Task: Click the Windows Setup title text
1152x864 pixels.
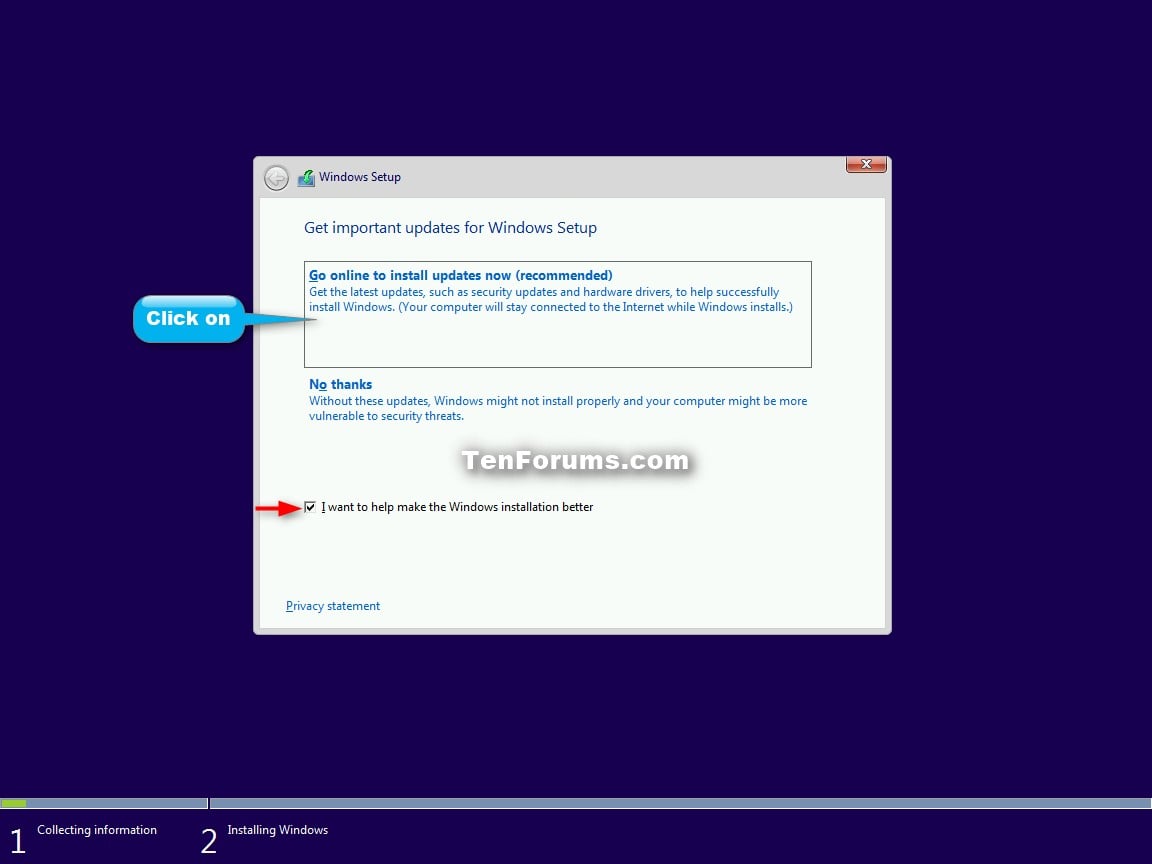Action: pos(360,177)
